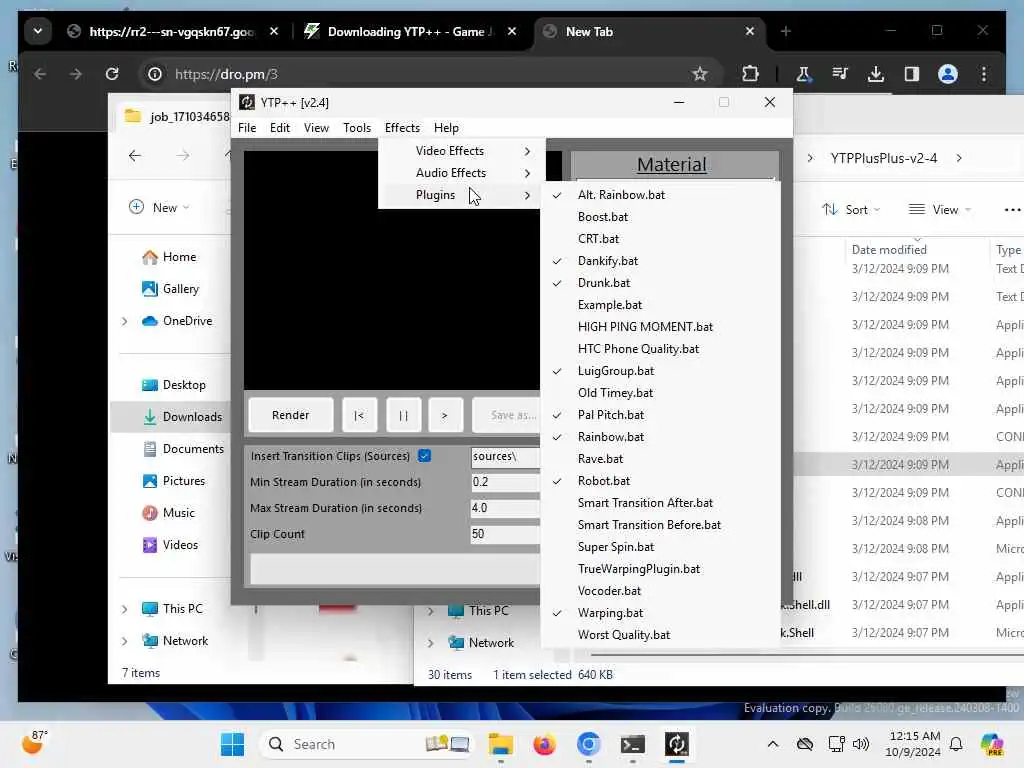Expand the Audio Effects submenu
The height and width of the screenshot is (768, 1024).
click(462, 173)
